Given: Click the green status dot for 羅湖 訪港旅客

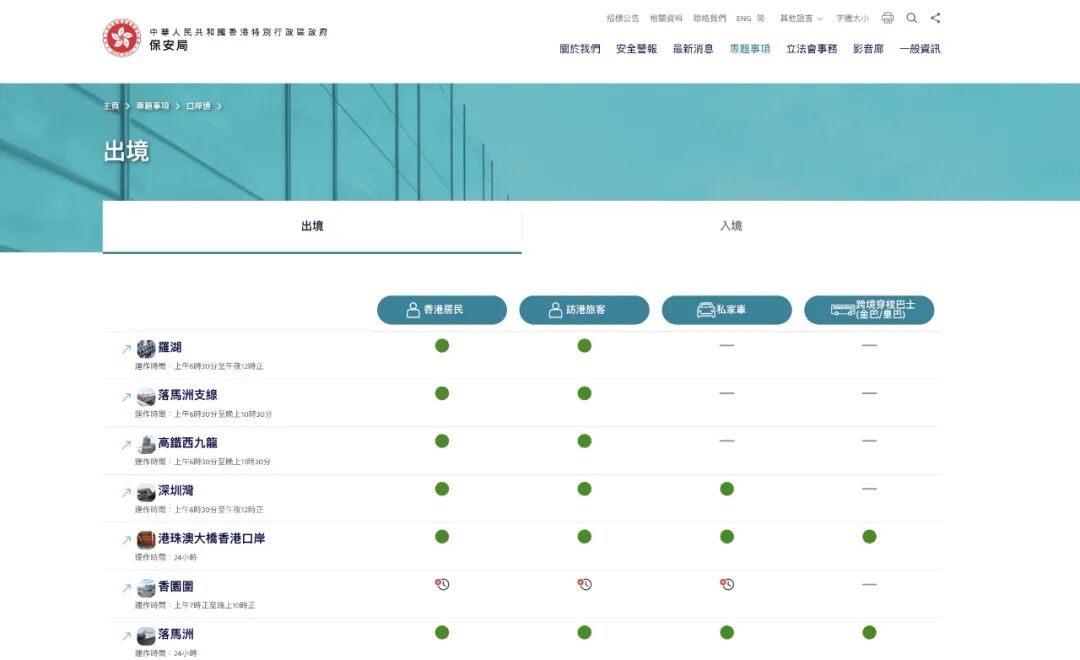Looking at the screenshot, I should [x=584, y=346].
